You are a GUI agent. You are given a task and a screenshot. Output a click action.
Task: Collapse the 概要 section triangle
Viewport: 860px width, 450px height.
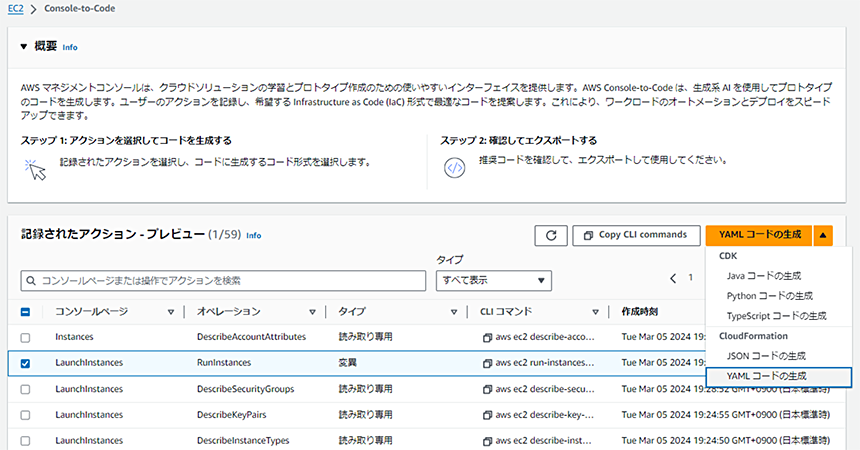point(24,47)
